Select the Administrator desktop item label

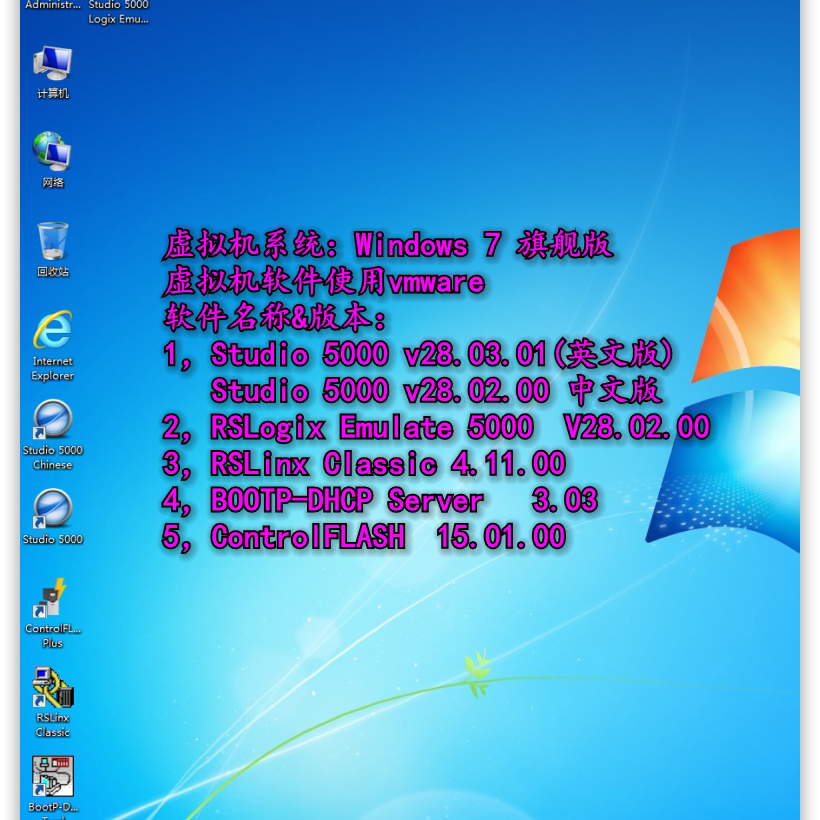pos(53,5)
